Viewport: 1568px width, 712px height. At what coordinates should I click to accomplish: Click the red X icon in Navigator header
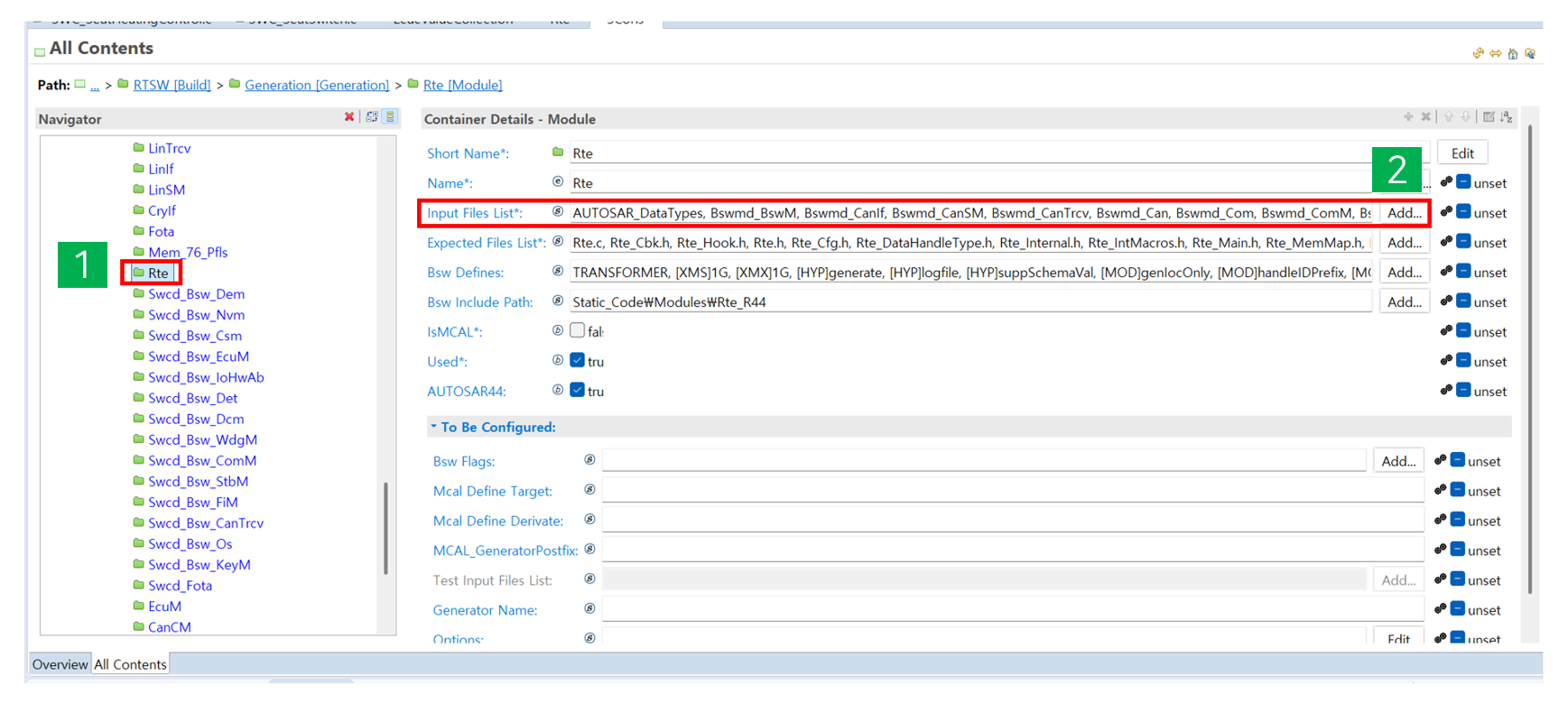point(349,117)
